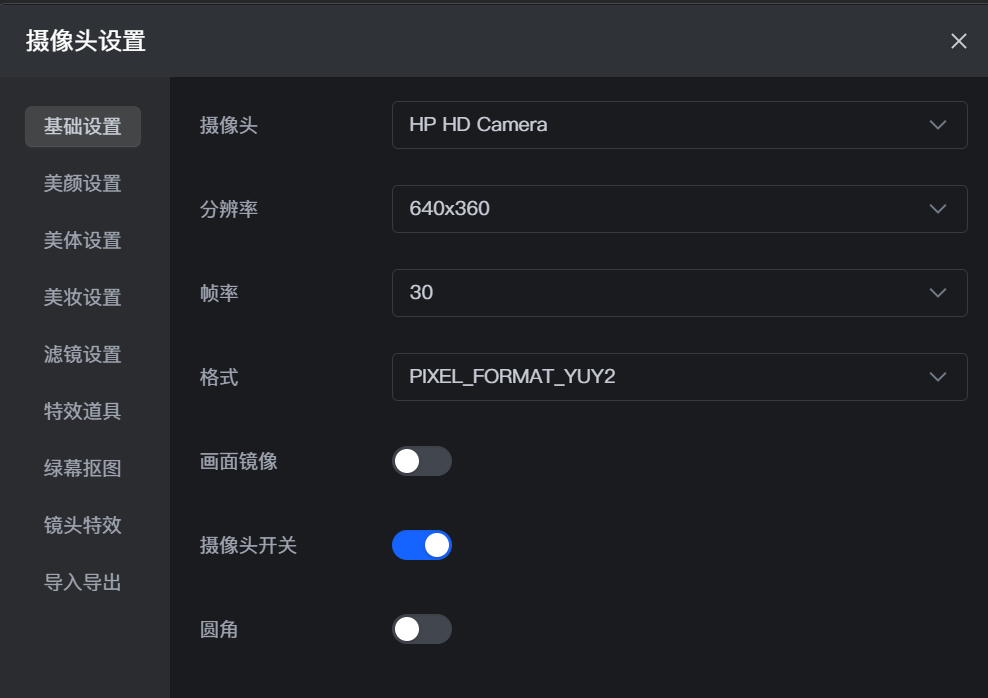The width and height of the screenshot is (988, 698).
Task: Switch to 美颜设置 tab
Action: click(83, 184)
